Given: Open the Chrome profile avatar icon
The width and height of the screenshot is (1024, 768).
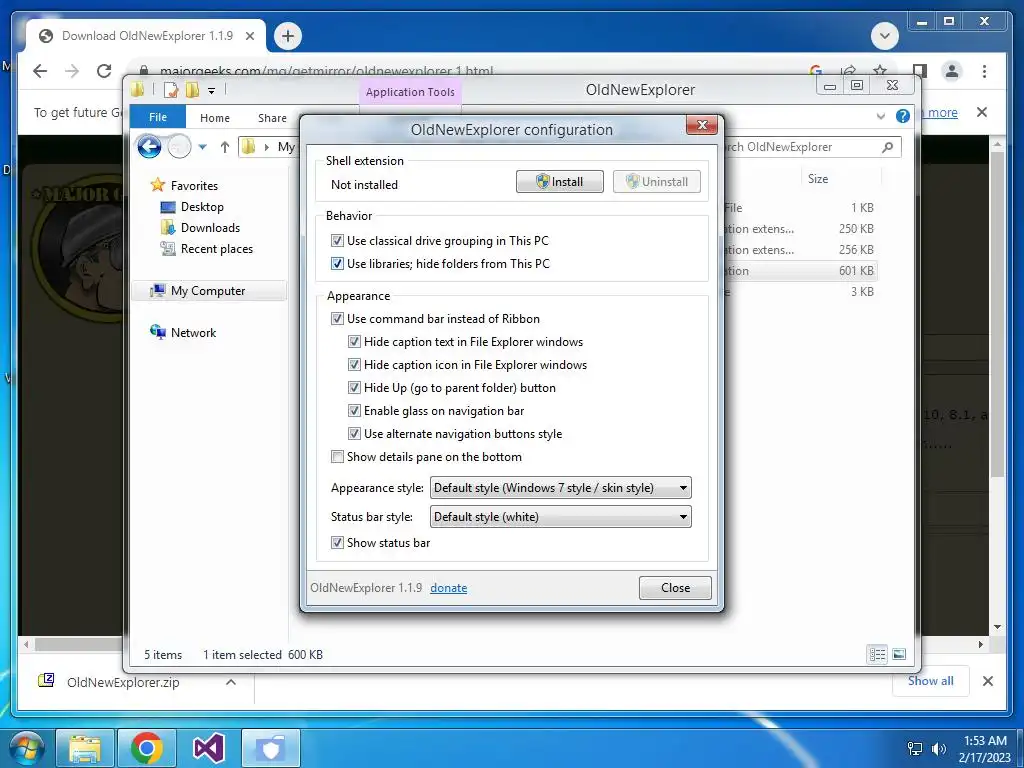Looking at the screenshot, I should (x=952, y=71).
